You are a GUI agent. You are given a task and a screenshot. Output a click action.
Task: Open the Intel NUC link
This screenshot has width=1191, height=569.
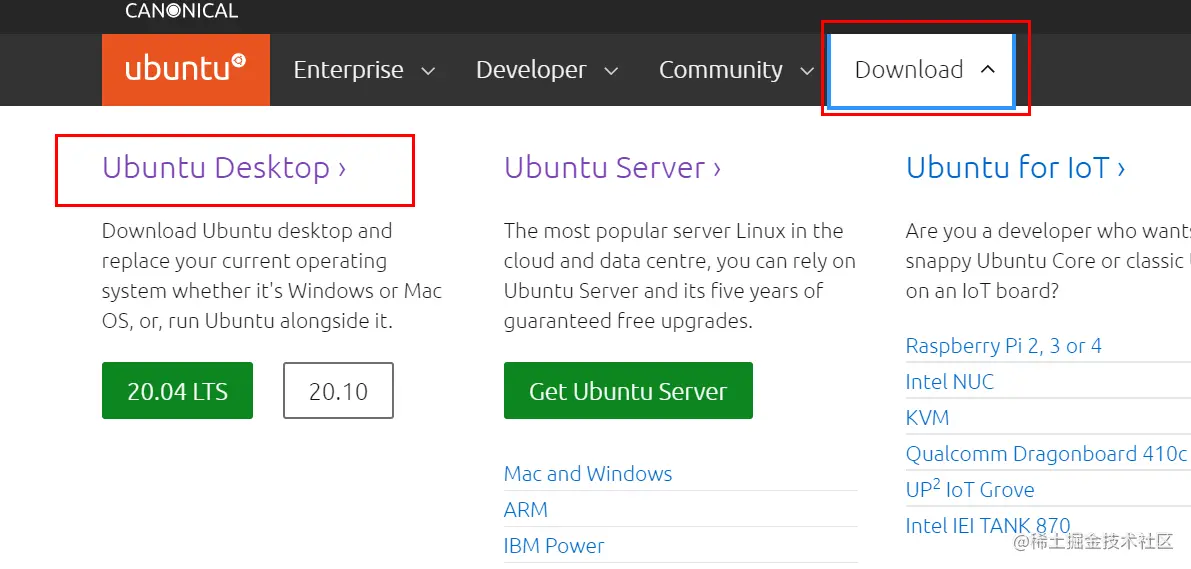click(949, 381)
